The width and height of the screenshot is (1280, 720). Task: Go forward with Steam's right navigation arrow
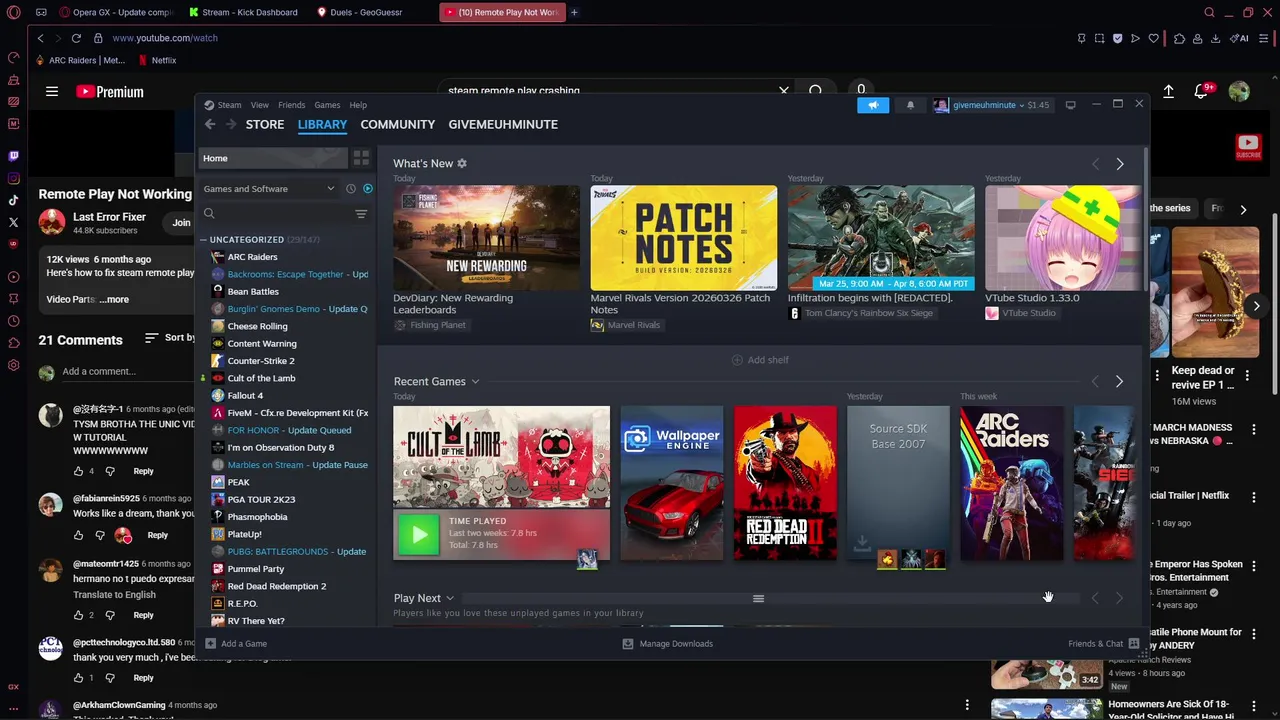231,124
